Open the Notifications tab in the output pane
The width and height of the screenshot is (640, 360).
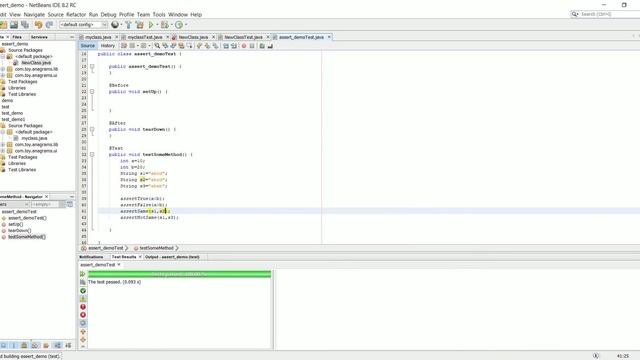pos(91,257)
